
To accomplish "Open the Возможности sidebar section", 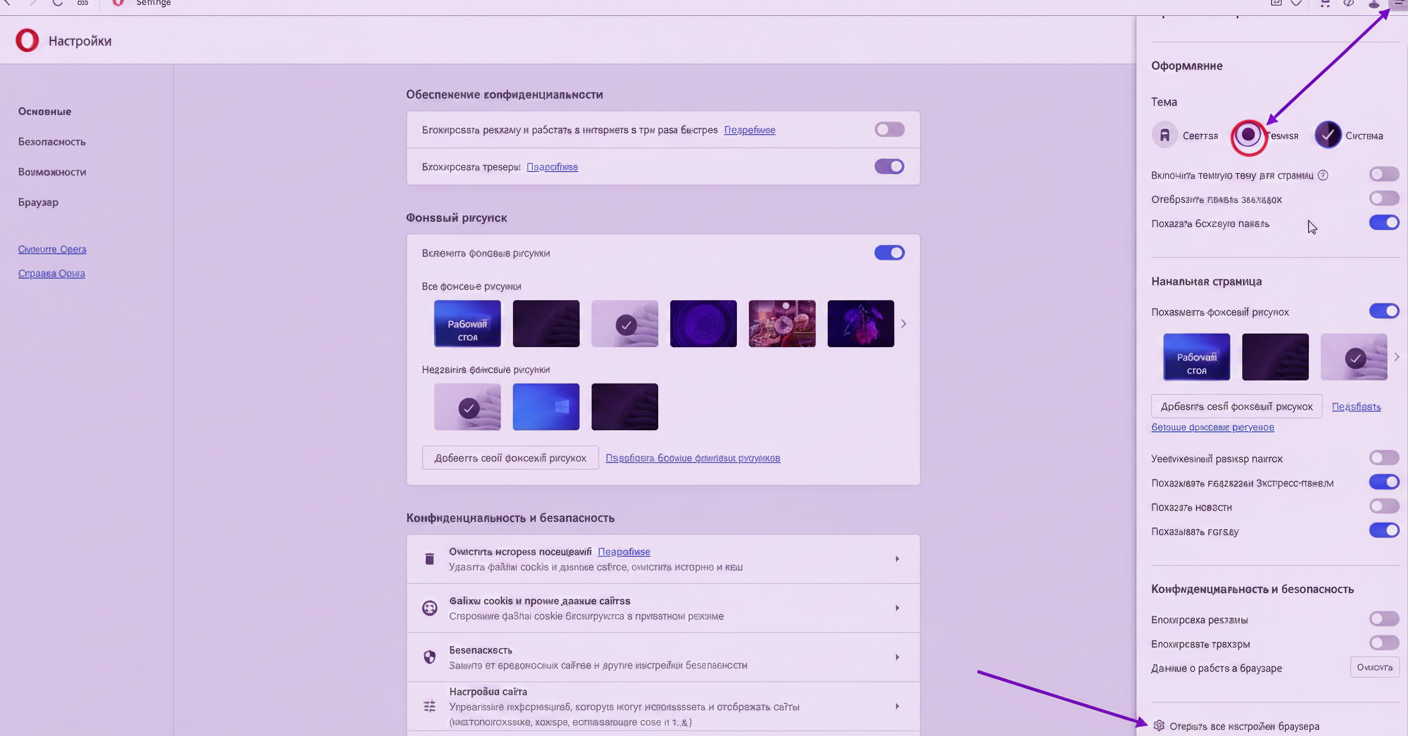I will pos(52,172).
